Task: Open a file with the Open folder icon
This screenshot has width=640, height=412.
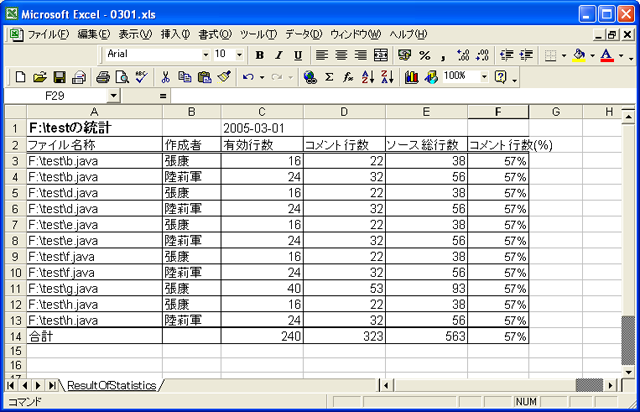Action: (40, 76)
